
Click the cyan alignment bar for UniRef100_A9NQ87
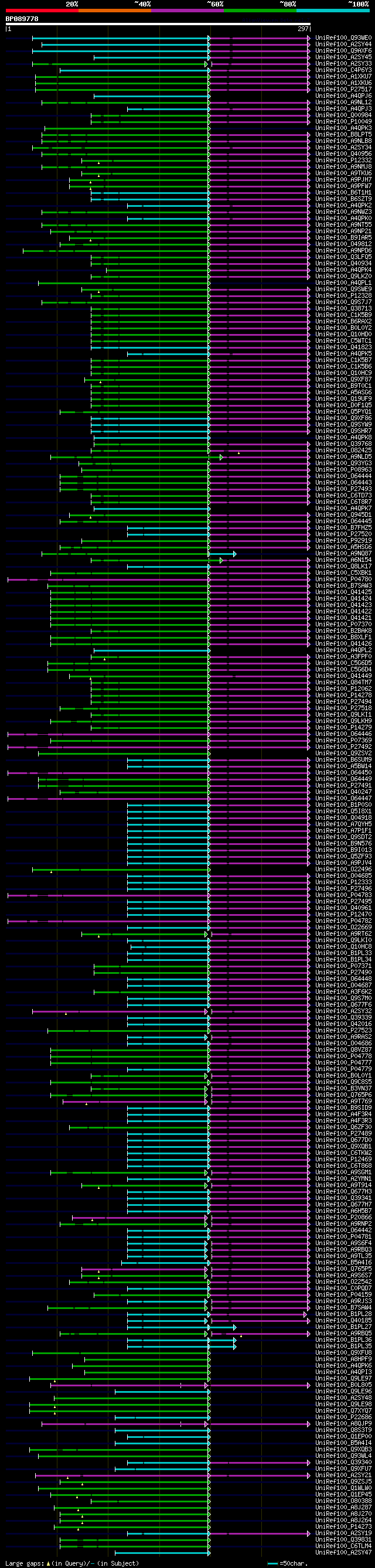coord(222,554)
